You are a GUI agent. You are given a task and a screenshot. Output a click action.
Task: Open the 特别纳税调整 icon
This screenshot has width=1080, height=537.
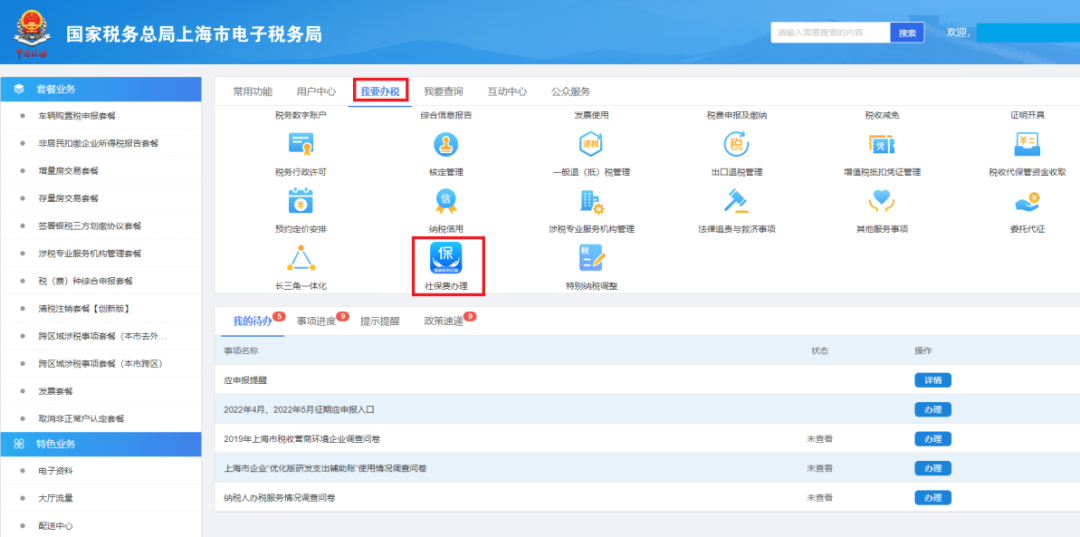tap(591, 257)
